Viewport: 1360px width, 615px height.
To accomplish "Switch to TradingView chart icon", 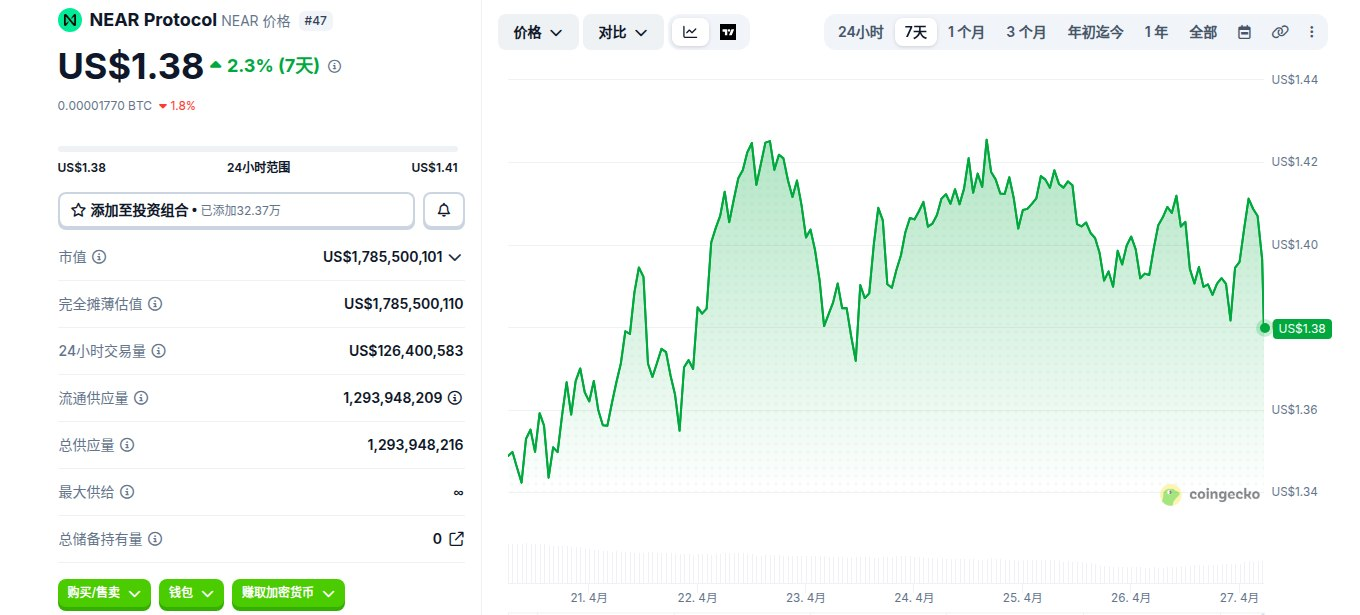I will (x=728, y=32).
